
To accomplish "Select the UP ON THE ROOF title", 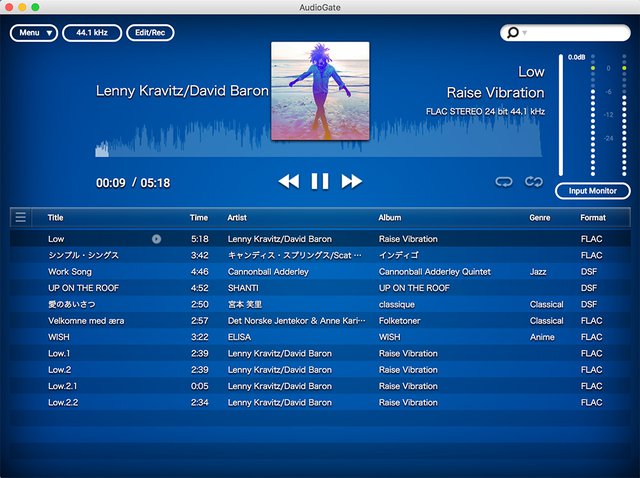I will pos(83,288).
